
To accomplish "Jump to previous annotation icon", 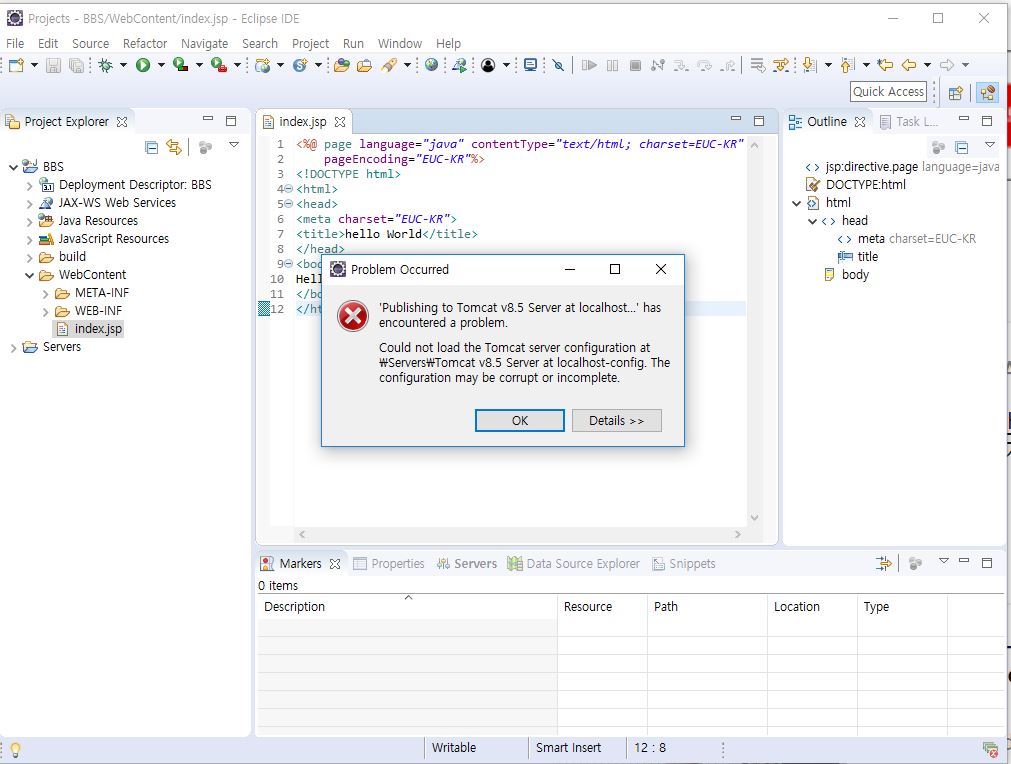I will point(848,64).
